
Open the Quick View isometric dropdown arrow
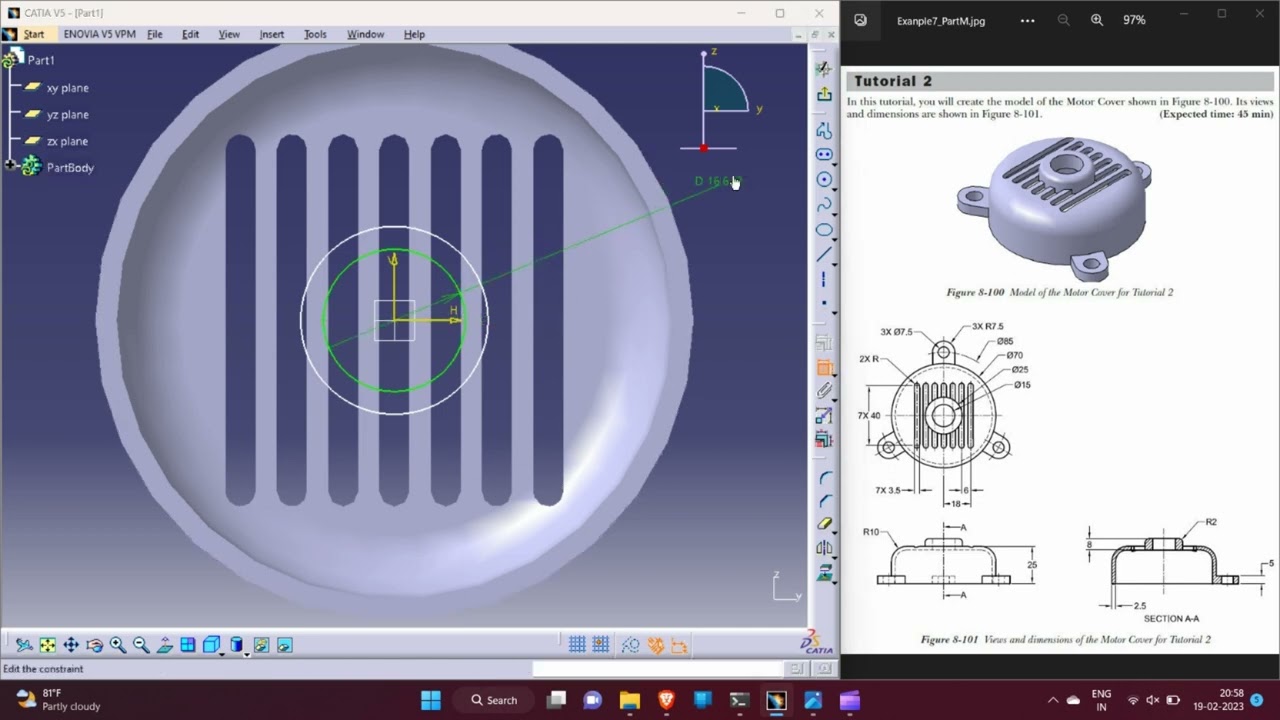[x=221, y=653]
